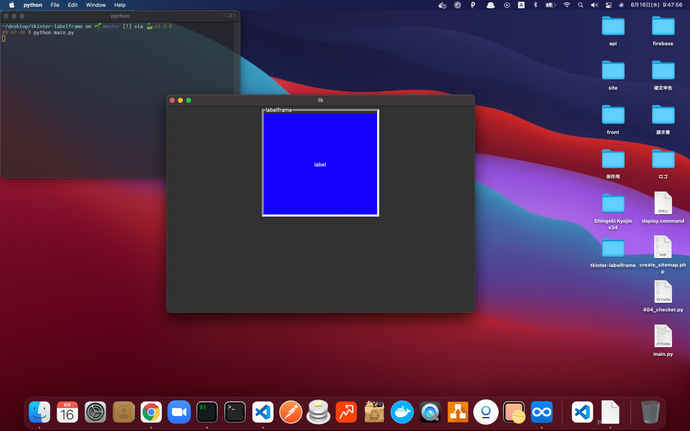This screenshot has height=431, width=690.
Task: Minimize the tk window with yellow button
Action: 180,100
